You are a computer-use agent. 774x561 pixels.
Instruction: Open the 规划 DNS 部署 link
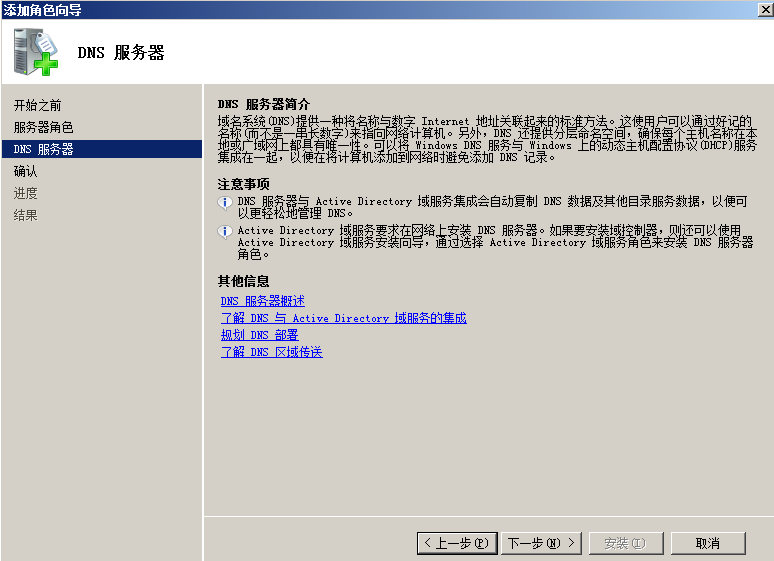[260, 335]
